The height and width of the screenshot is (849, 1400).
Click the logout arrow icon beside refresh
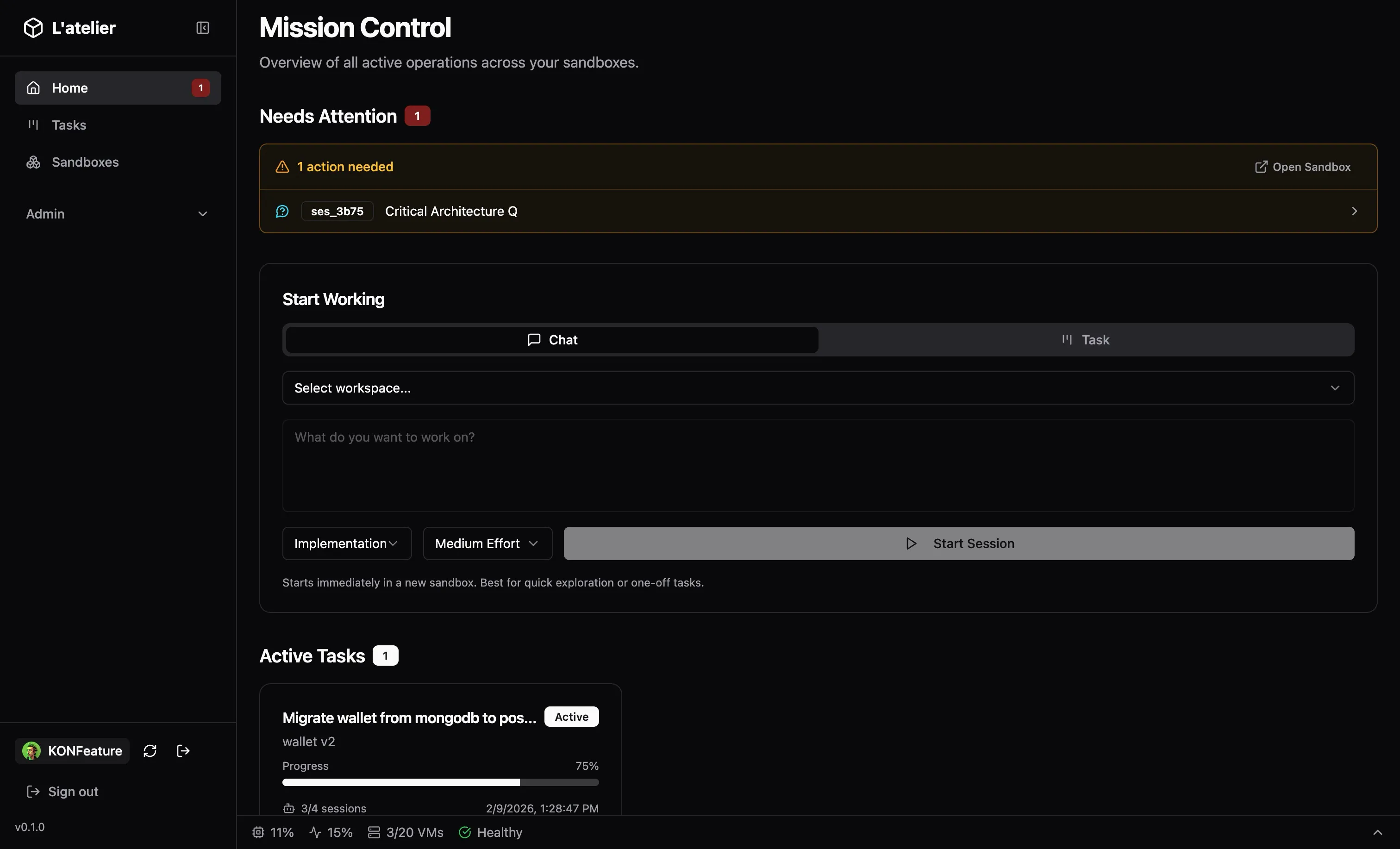183,750
